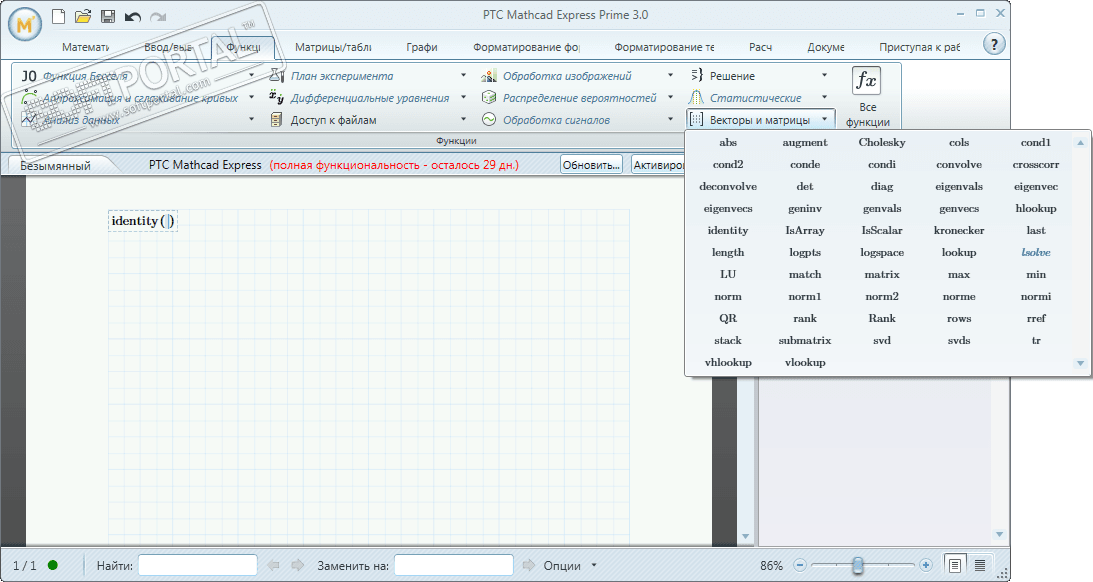Screen dimensions: 1093x582
Task: Open help question mark icon
Action: pos(994,45)
